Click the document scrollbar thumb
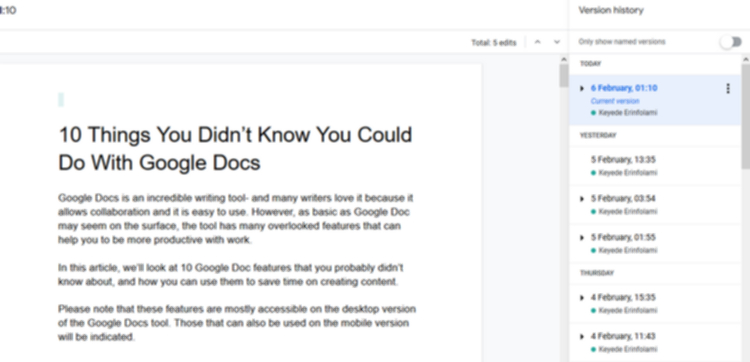Image resolution: width=750 pixels, height=362 pixels. coord(564,76)
